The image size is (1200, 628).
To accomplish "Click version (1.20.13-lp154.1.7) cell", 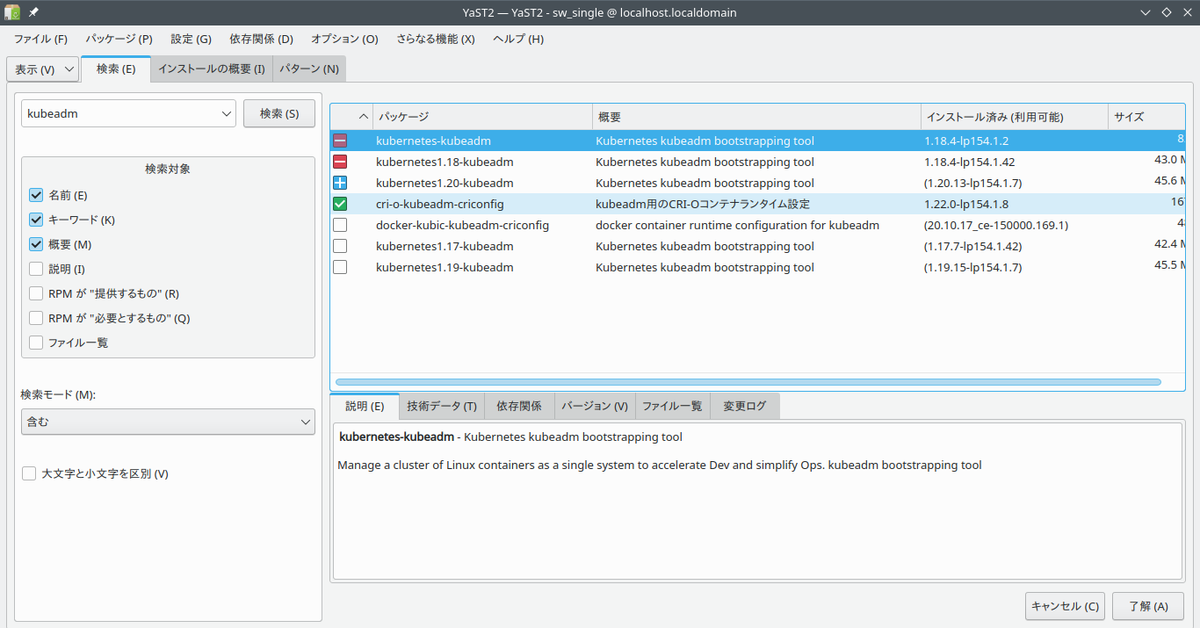I will [973, 183].
